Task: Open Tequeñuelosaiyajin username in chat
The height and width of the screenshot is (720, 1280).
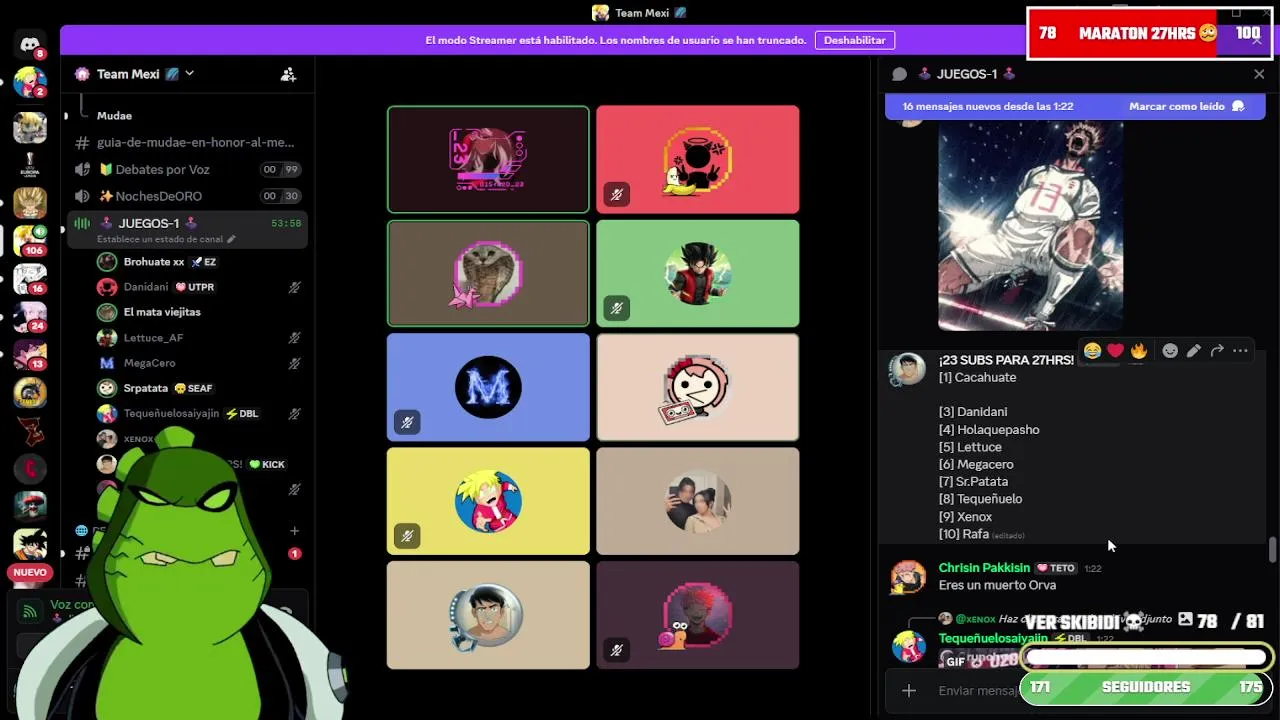Action: point(993,638)
